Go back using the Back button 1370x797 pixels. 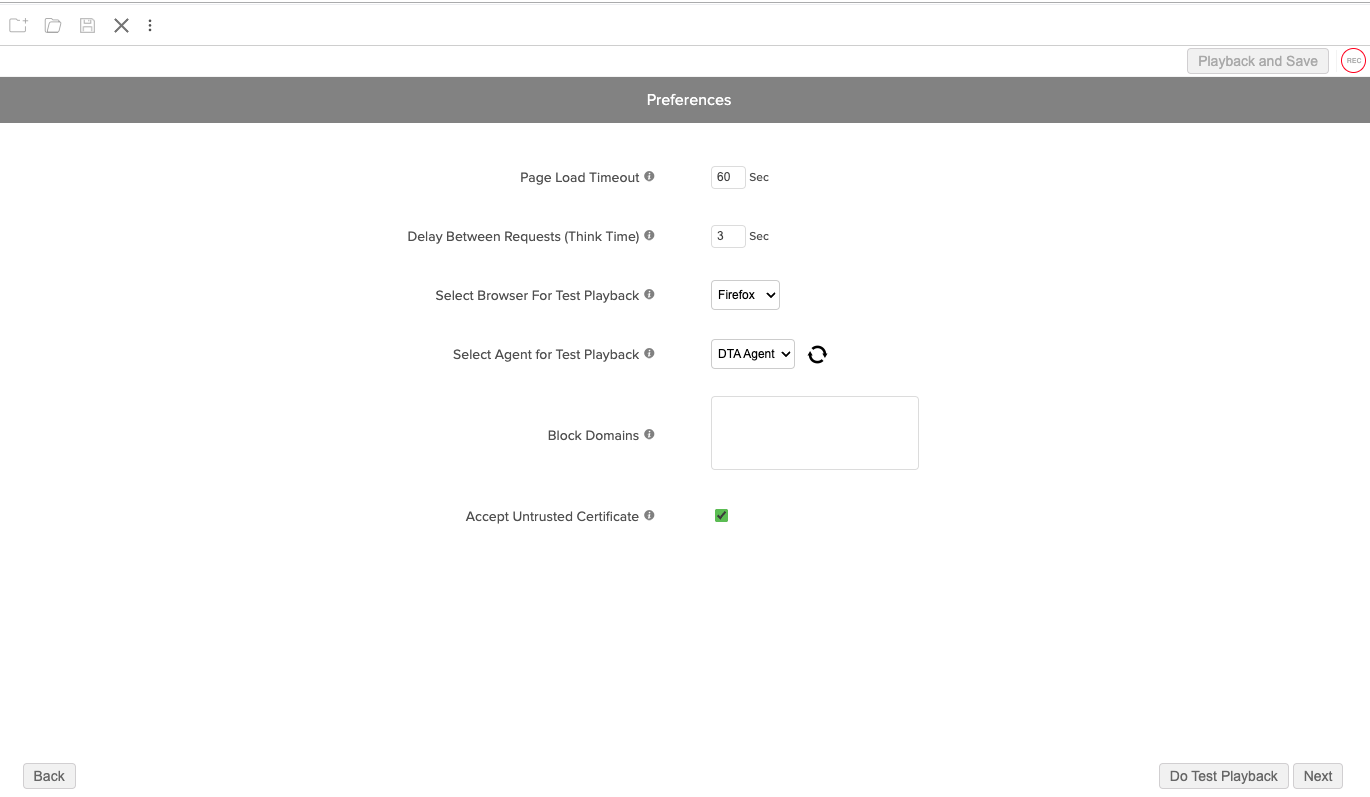[49, 776]
